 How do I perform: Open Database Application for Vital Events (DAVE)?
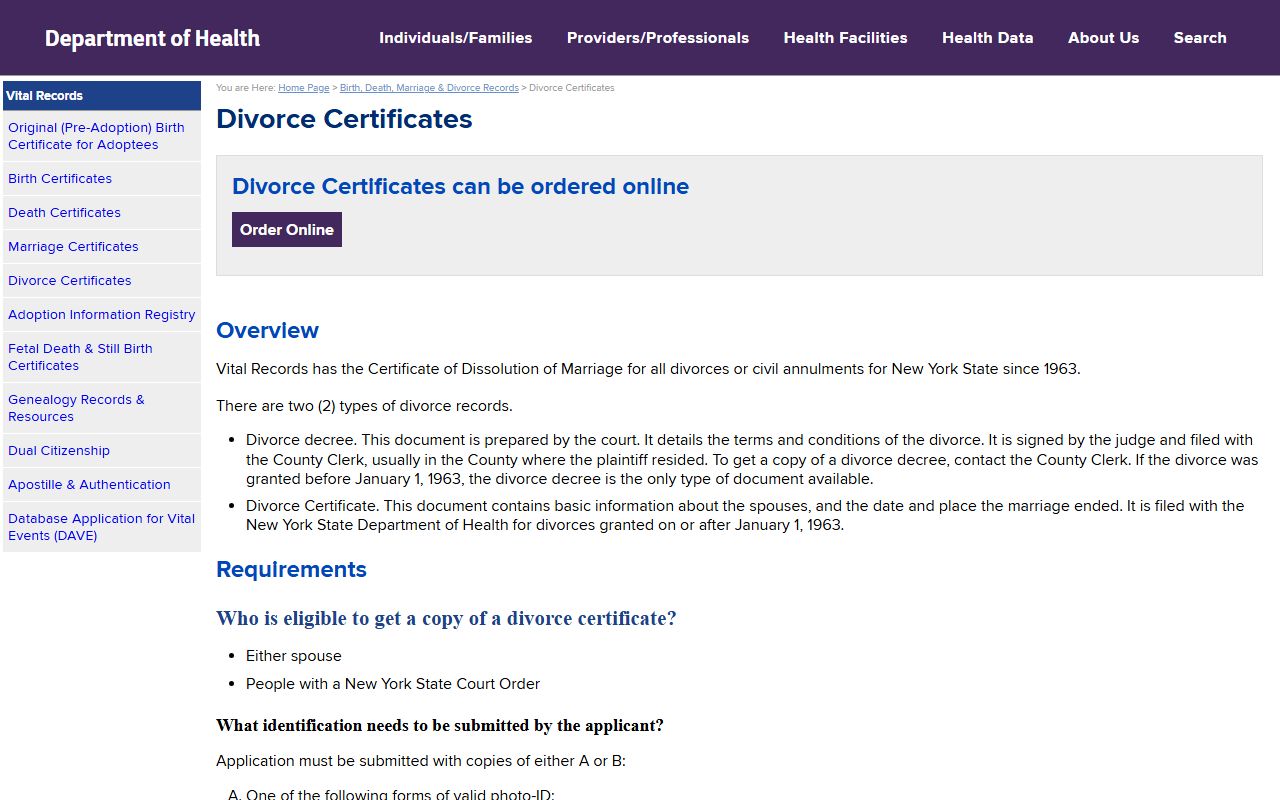[102, 527]
